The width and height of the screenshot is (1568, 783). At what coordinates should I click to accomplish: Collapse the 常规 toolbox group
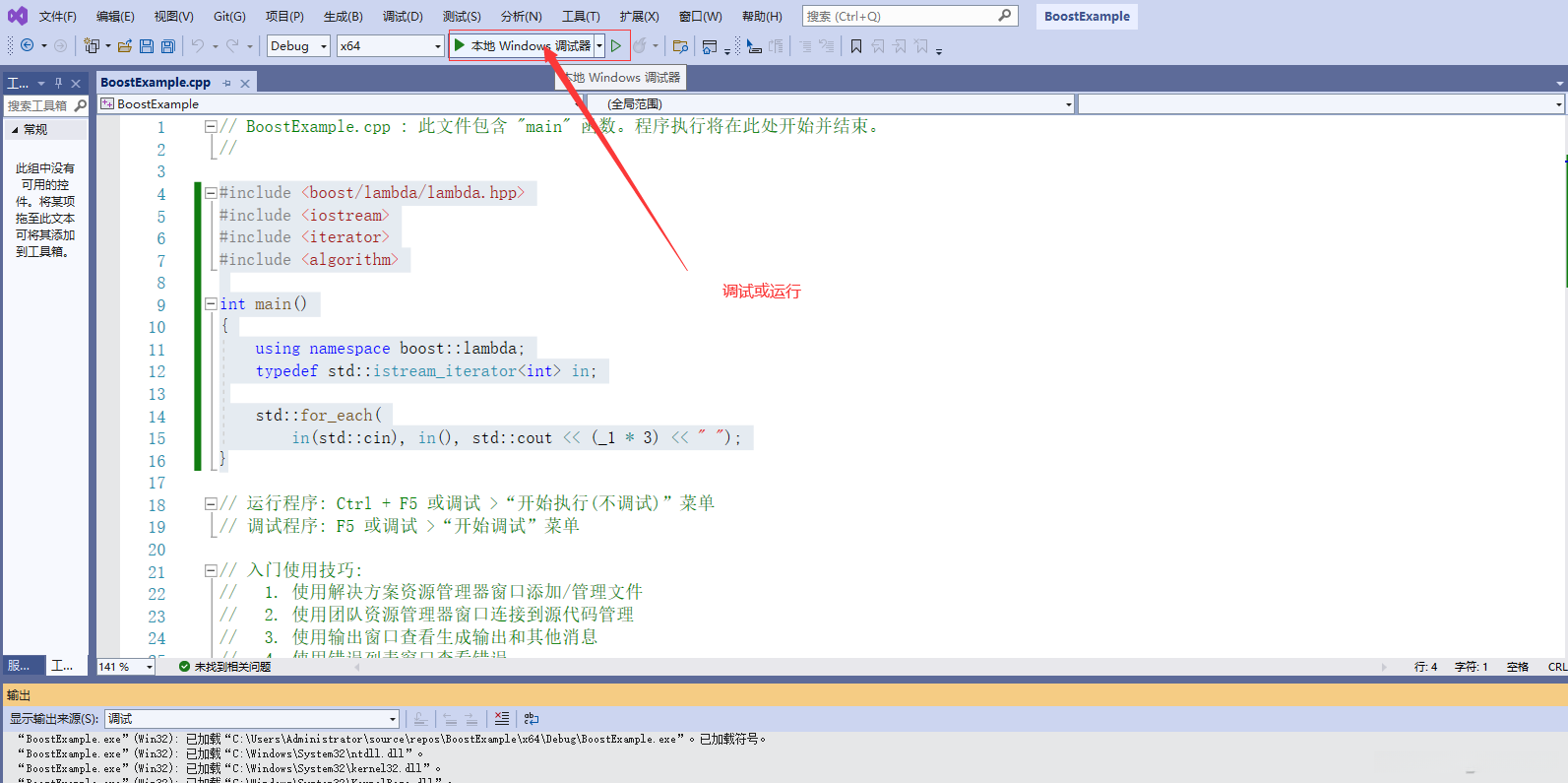pyautogui.click(x=15, y=130)
